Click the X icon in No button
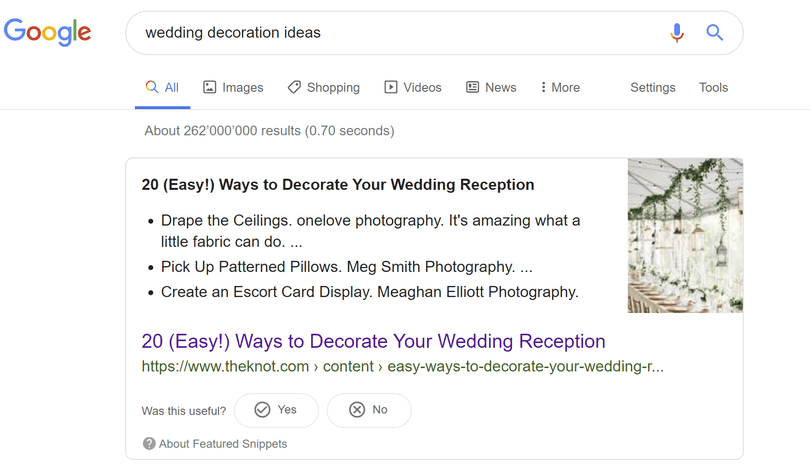Image resolution: width=810 pixels, height=470 pixels. 357,410
